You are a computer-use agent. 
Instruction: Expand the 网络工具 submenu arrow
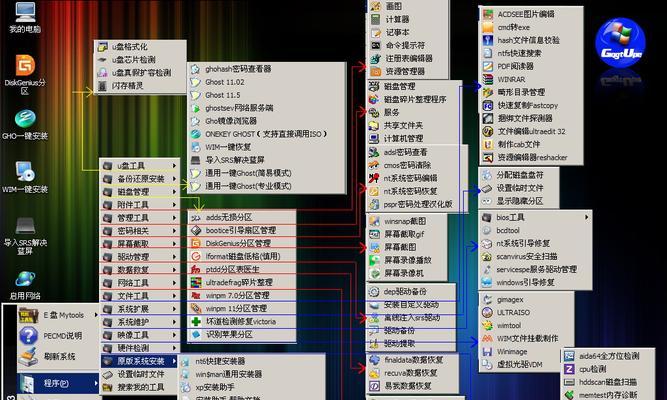pyautogui.click(x=174, y=283)
